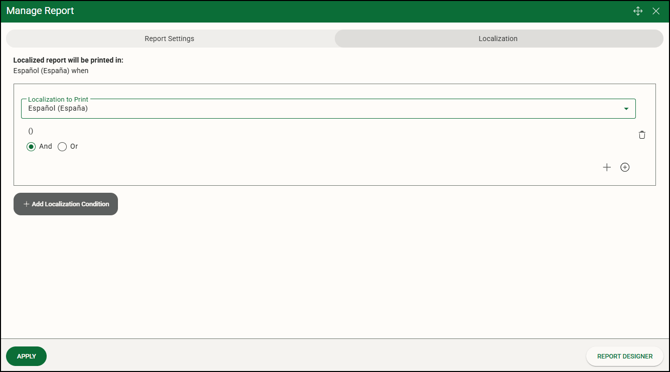The width and height of the screenshot is (670, 372).
Task: Switch to the Localization tab
Action: tap(498, 38)
